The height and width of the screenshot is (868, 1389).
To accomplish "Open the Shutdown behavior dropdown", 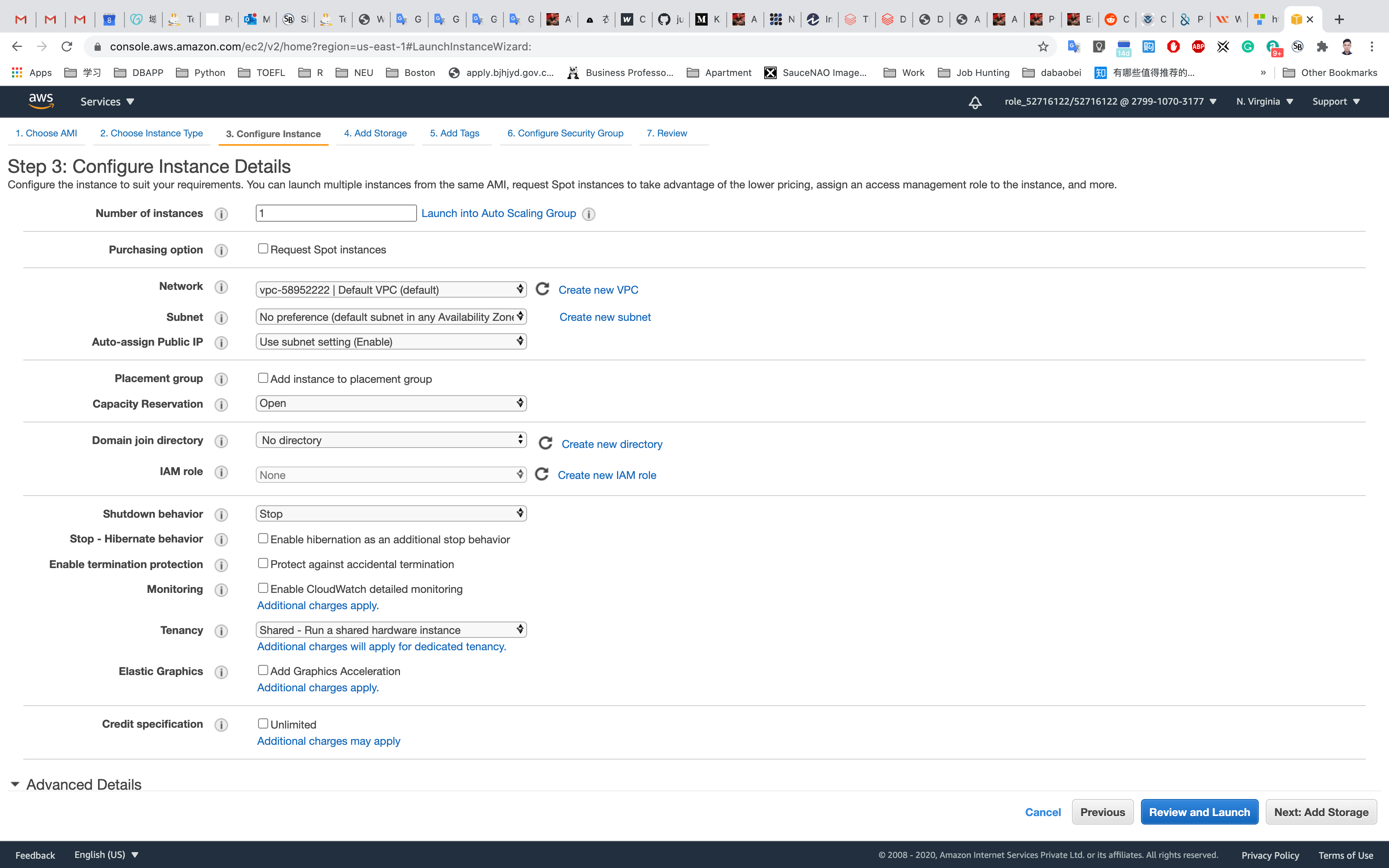I will 391,513.
